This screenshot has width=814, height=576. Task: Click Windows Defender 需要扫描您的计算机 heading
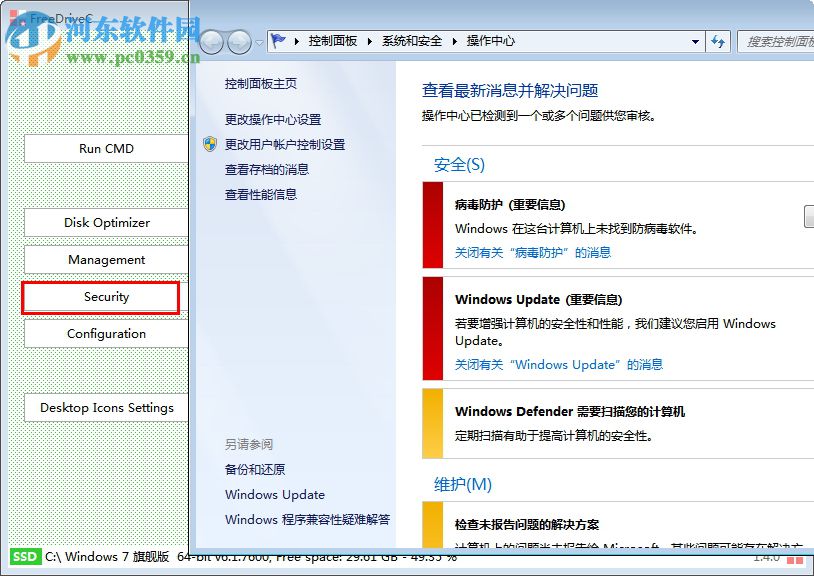click(x=570, y=412)
